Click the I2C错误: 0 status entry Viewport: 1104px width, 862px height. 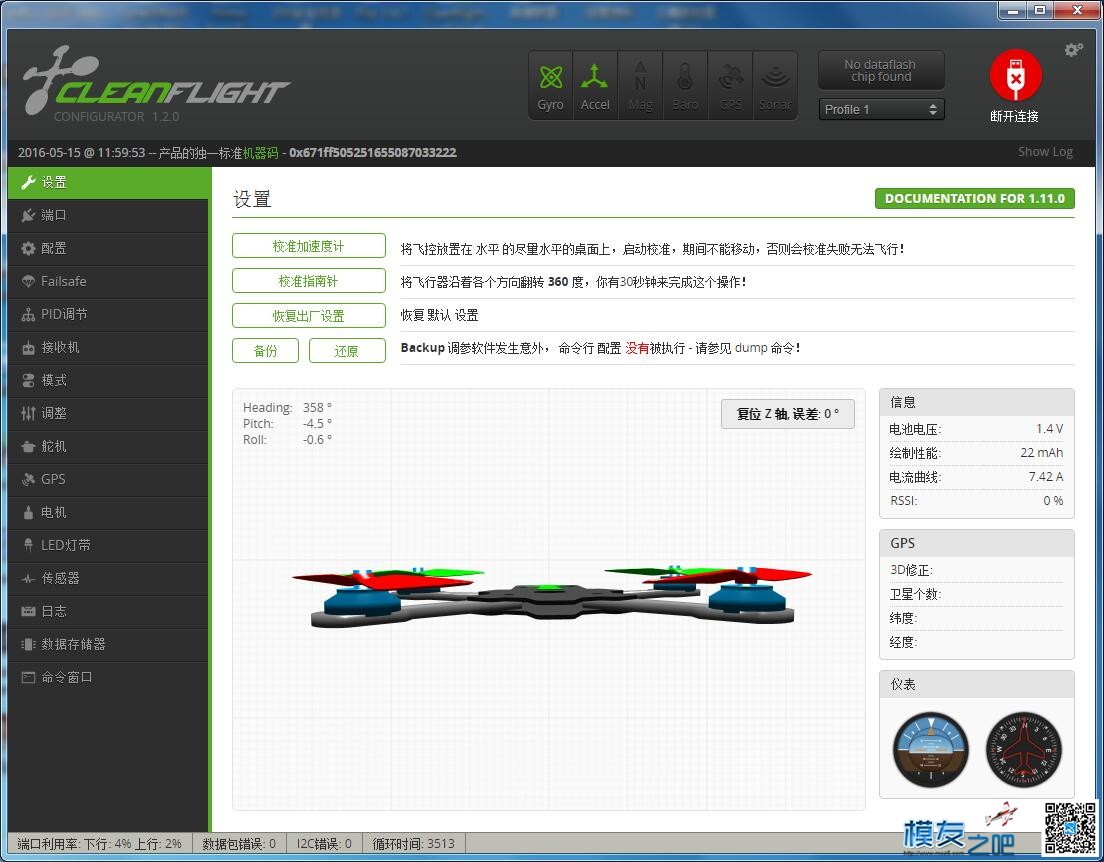(323, 844)
